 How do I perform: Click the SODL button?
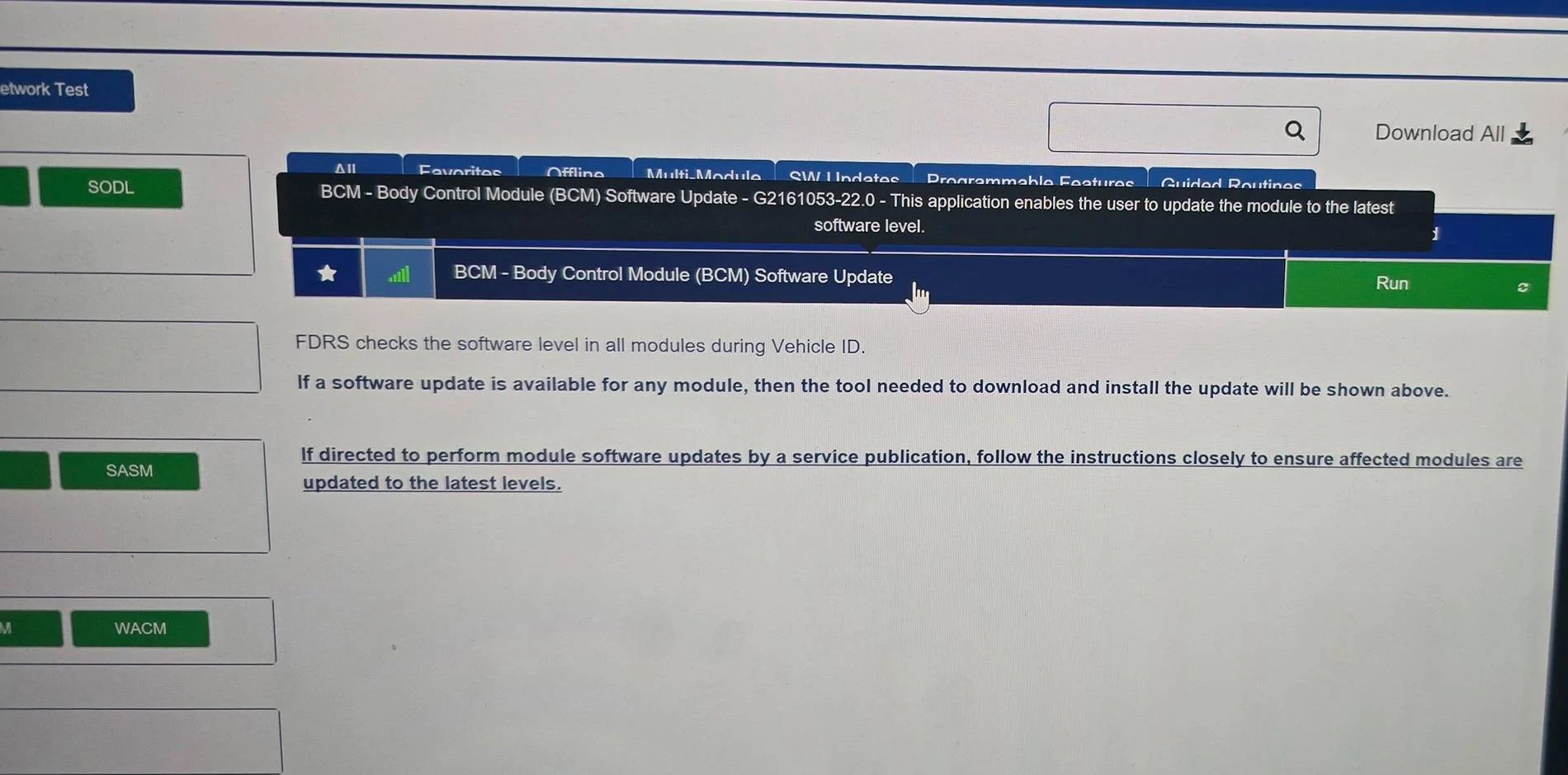[x=111, y=187]
